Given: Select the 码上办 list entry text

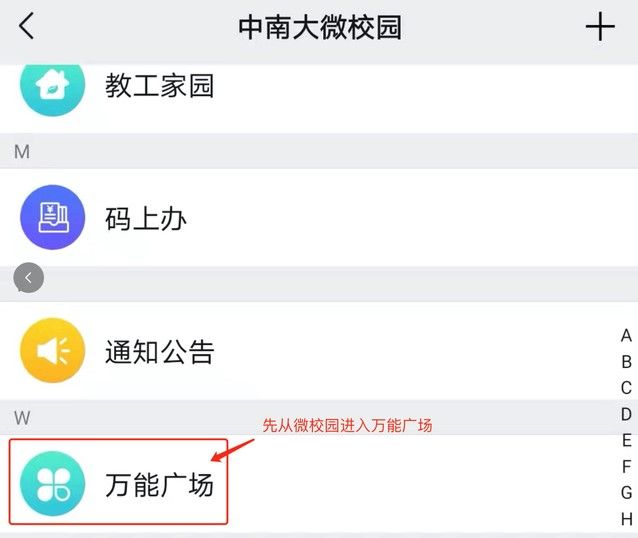Looking at the screenshot, I should point(146,218).
